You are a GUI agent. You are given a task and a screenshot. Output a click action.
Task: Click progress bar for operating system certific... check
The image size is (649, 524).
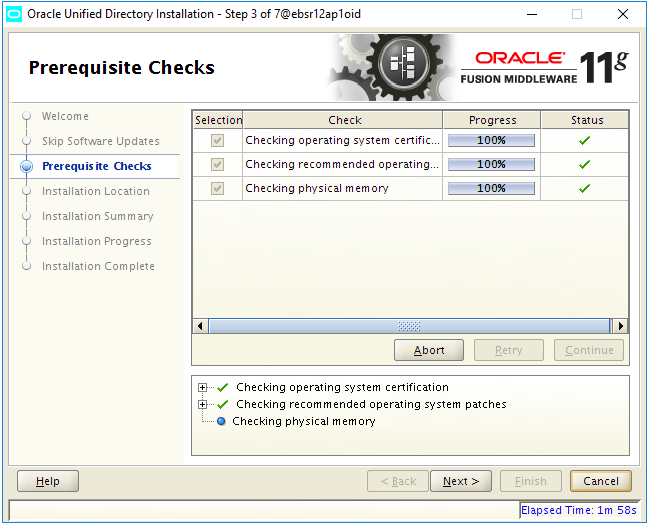pyautogui.click(x=491, y=141)
